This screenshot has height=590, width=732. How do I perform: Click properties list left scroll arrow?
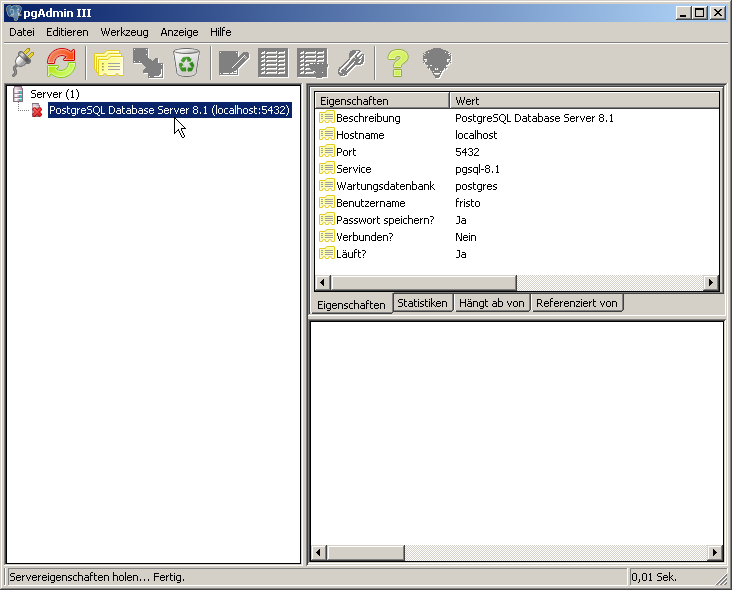point(322,282)
